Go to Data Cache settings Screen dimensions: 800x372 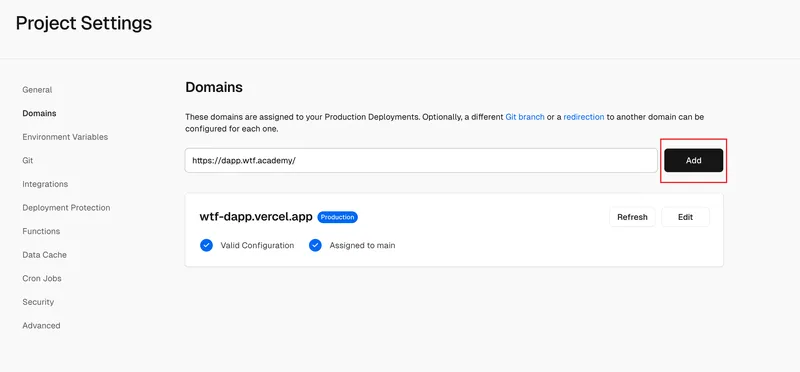point(44,255)
